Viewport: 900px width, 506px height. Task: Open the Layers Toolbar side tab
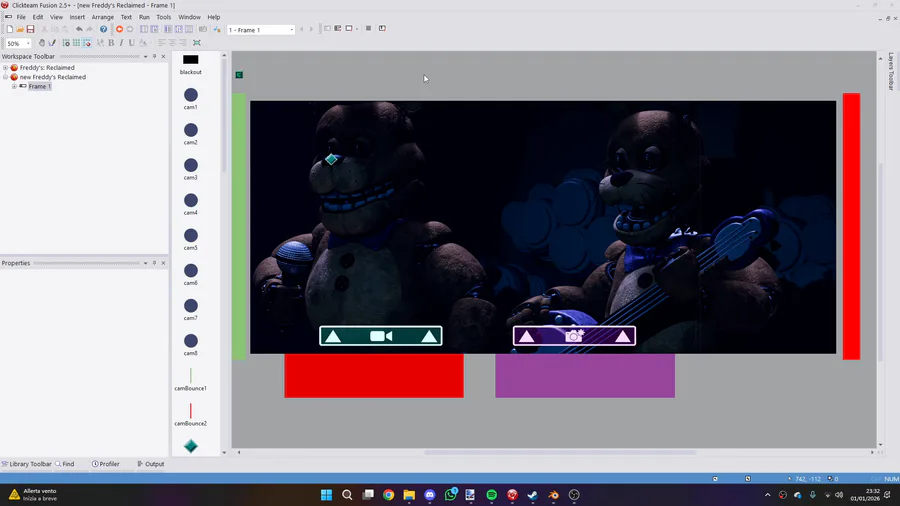[891, 72]
